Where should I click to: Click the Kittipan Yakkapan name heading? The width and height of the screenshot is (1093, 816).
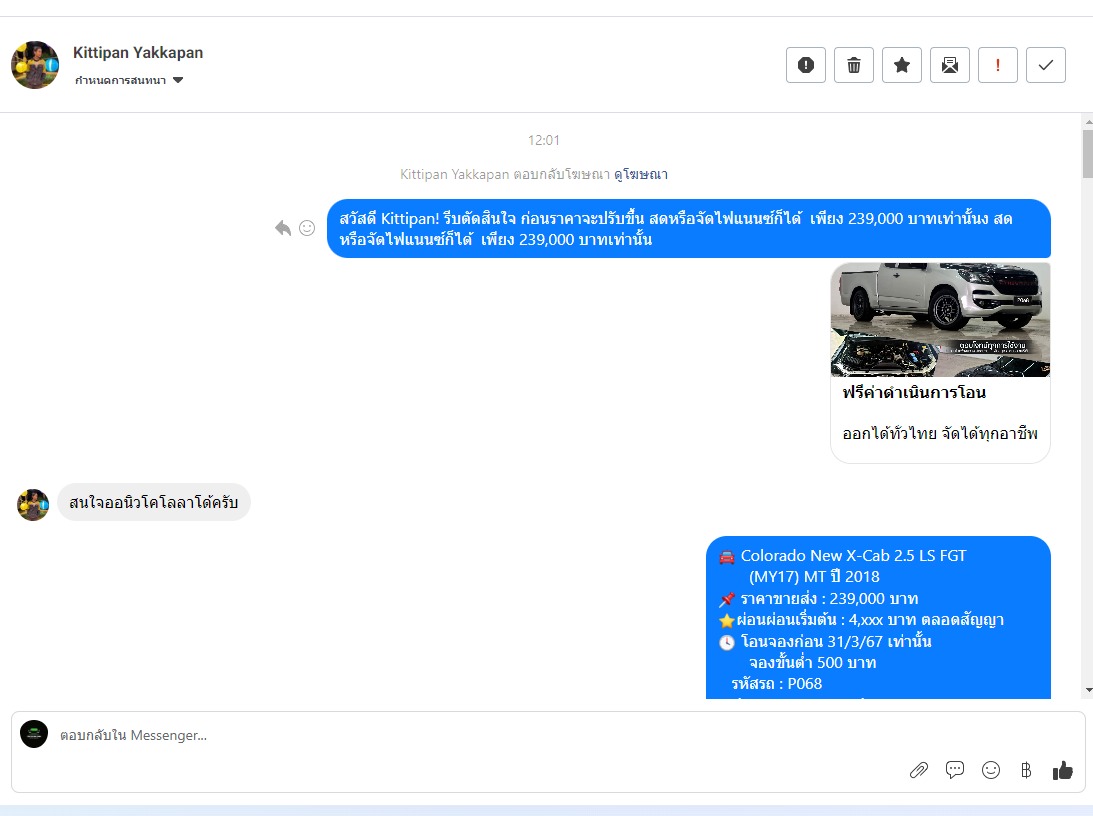(138, 53)
